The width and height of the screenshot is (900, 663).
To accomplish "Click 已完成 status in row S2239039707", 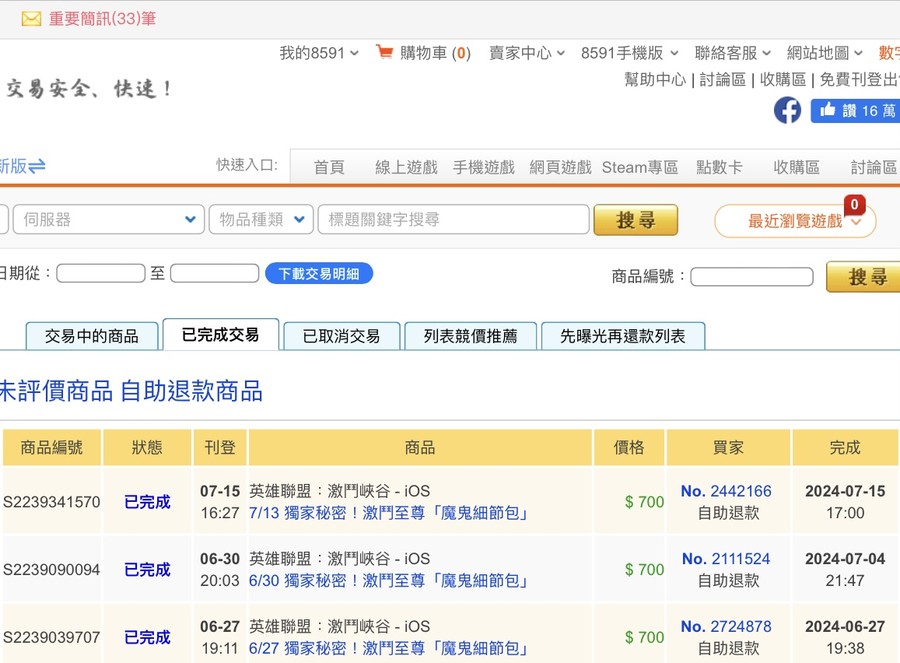I will 148,638.
